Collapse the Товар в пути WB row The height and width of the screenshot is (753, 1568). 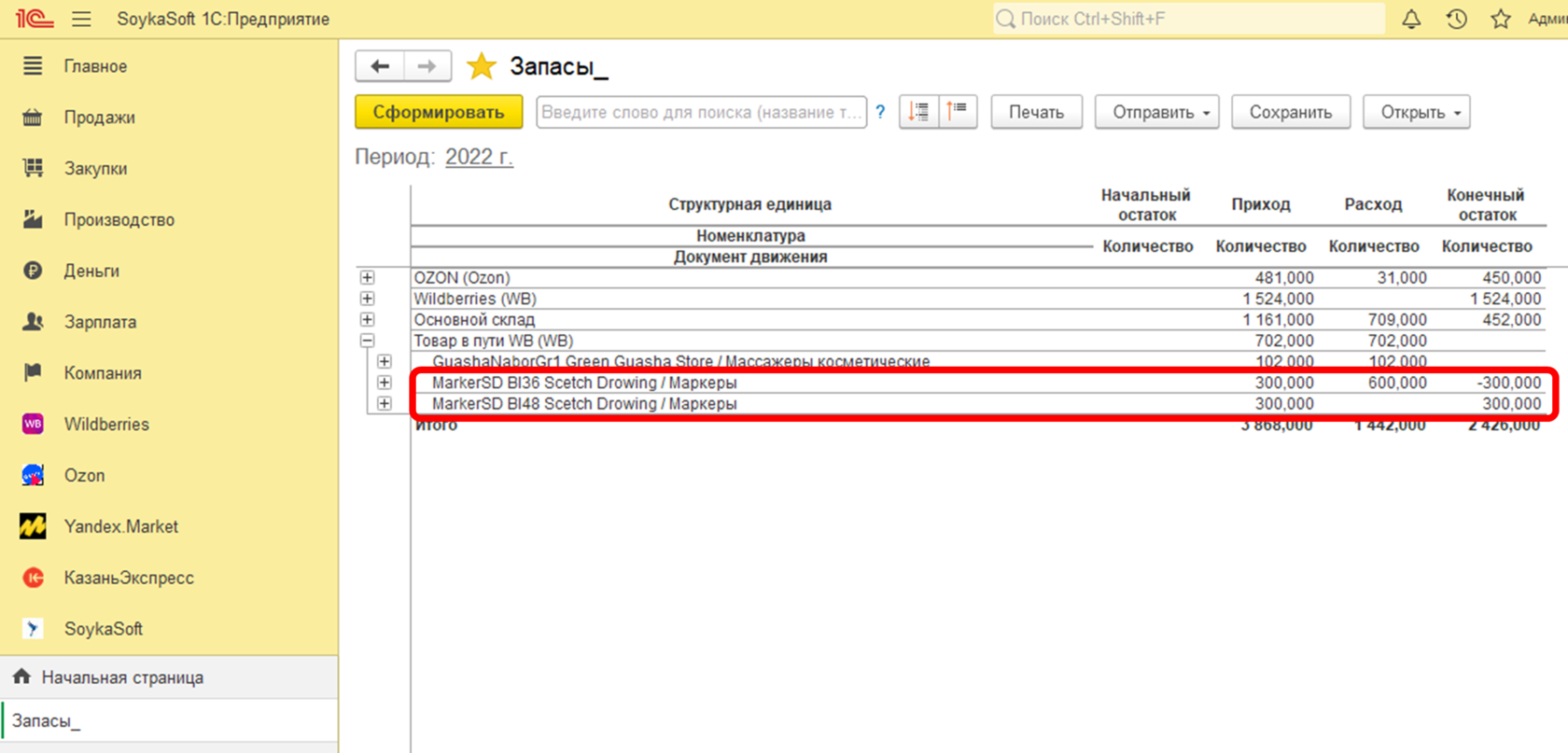coord(368,341)
